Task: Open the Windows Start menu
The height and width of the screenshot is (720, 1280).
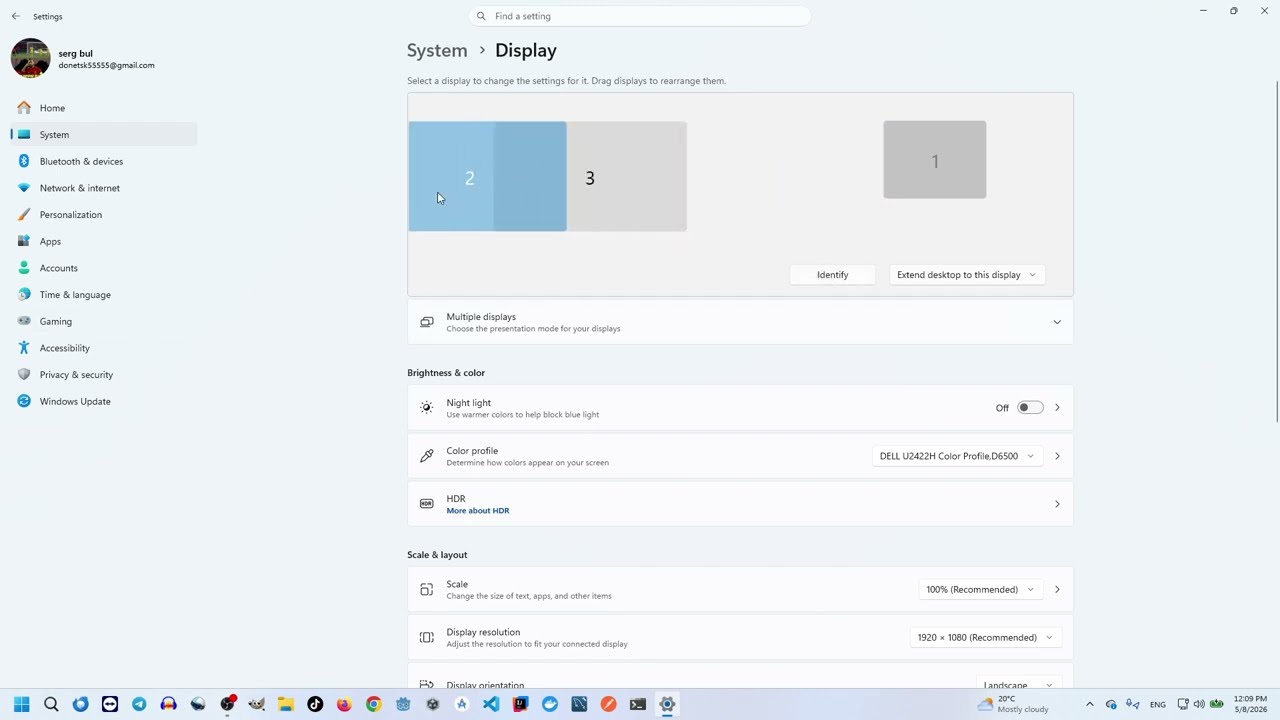Action: point(22,704)
